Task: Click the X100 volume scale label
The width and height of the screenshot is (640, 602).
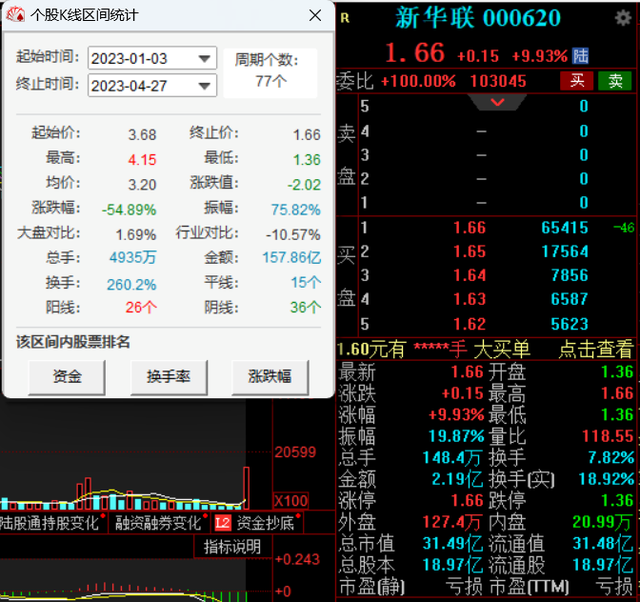Action: click(291, 501)
